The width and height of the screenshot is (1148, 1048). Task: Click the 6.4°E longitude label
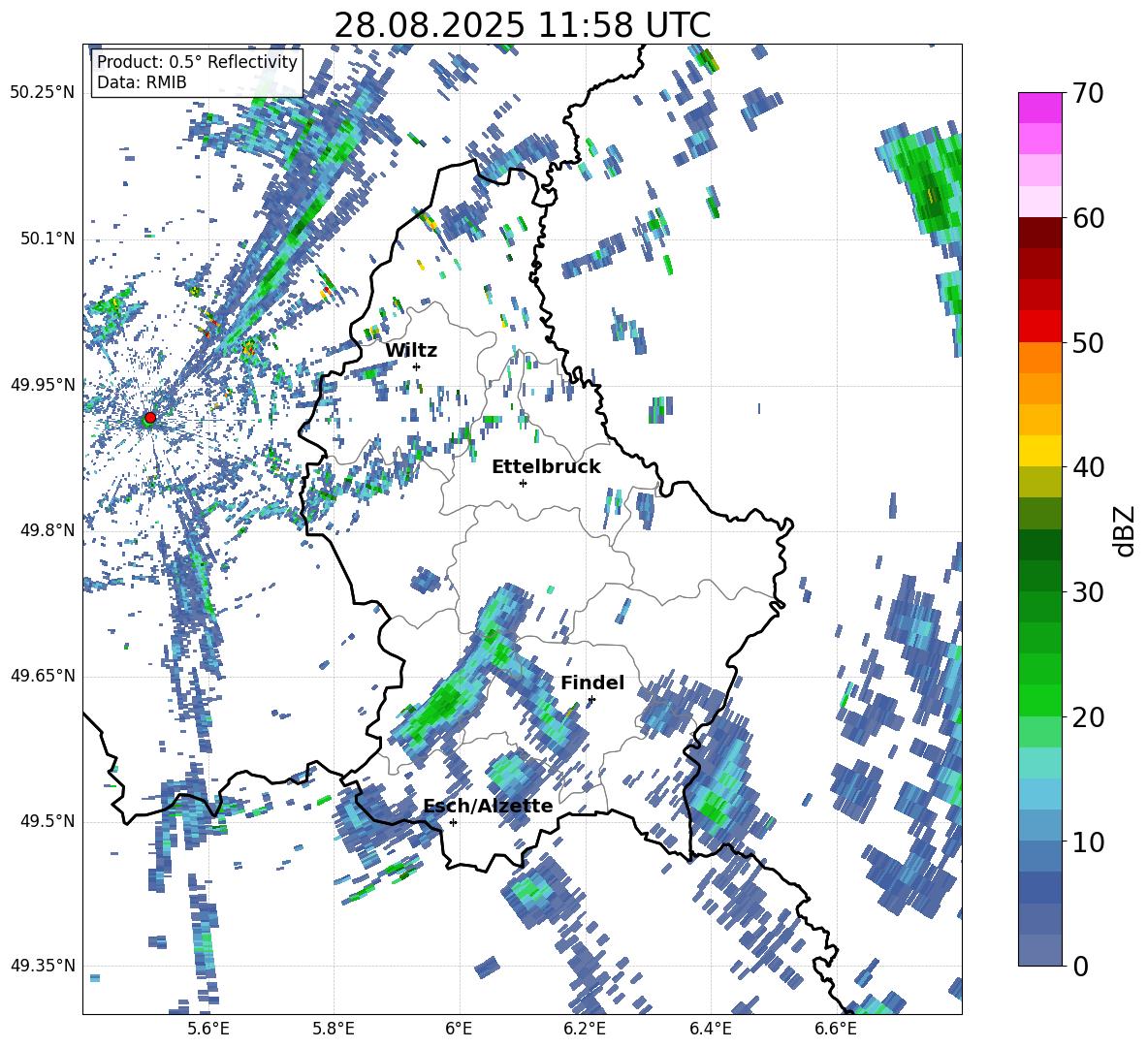tap(711, 1029)
